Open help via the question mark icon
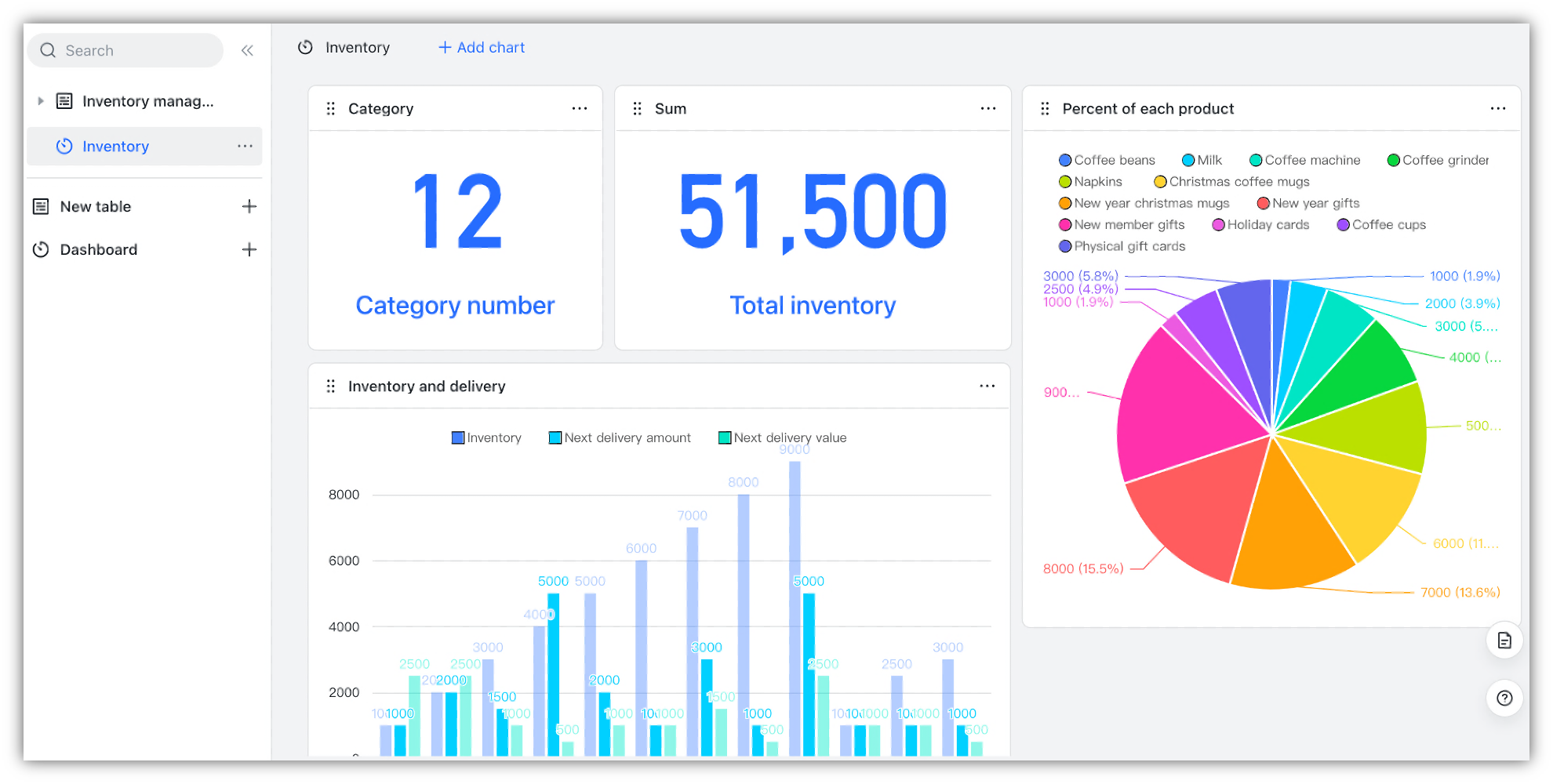This screenshot has height=784, width=1553. coord(1504,698)
